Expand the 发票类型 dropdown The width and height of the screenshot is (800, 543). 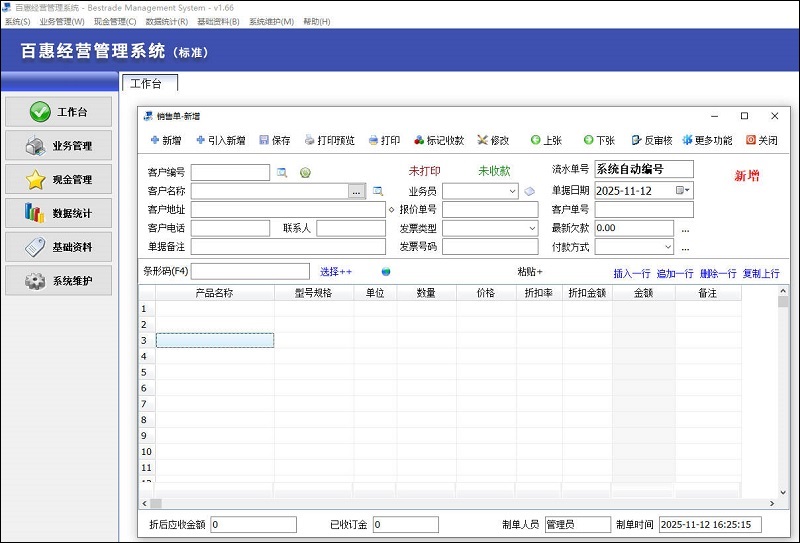532,229
